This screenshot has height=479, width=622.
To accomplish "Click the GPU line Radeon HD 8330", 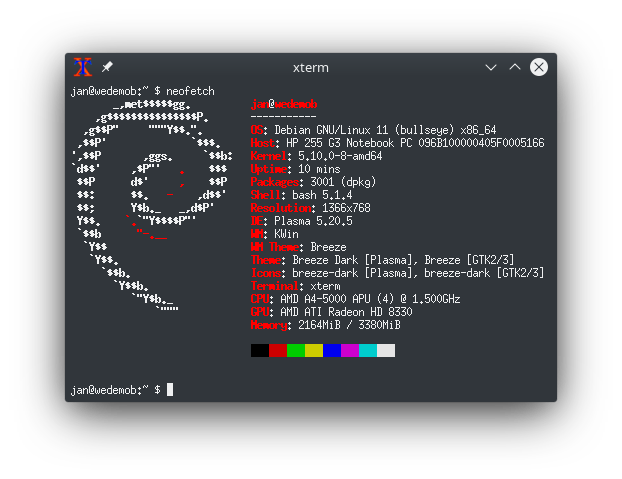I will 332,312.
